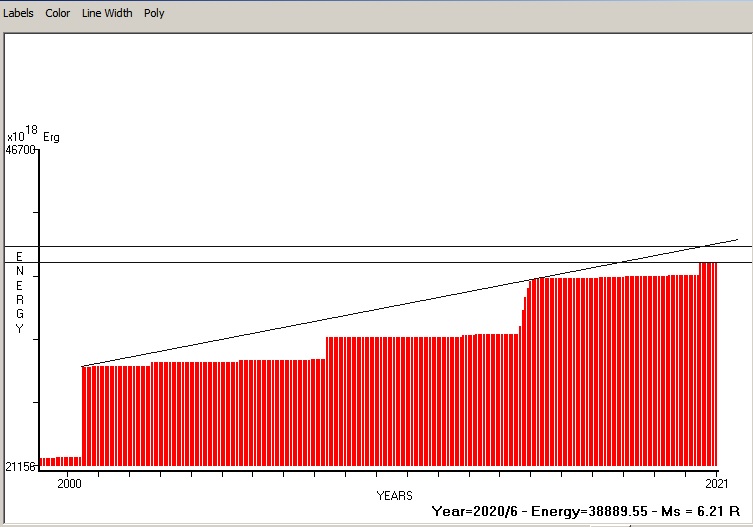Click the vertical ENERGY axis title
Screen dimensions: 753x527
[19, 293]
